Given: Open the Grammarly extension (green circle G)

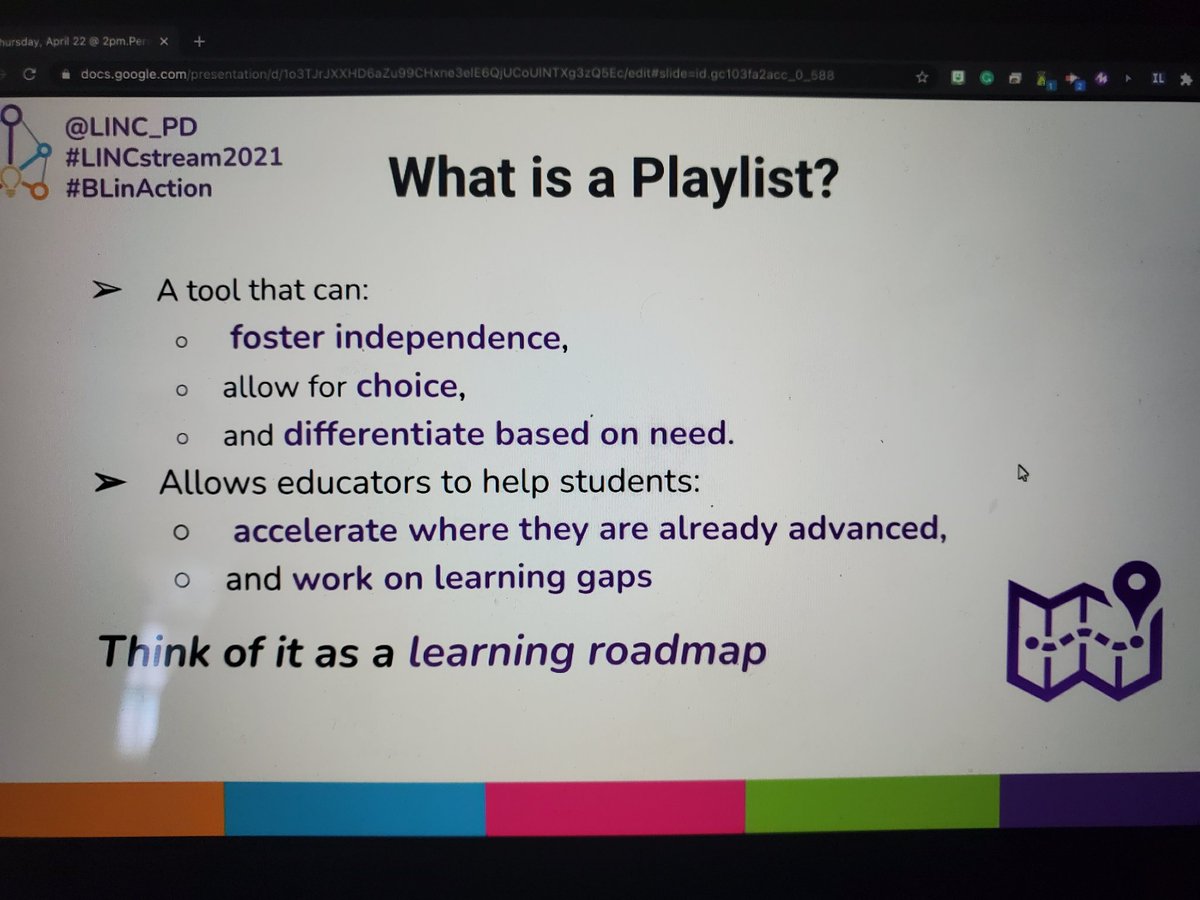Looking at the screenshot, I should (x=985, y=77).
